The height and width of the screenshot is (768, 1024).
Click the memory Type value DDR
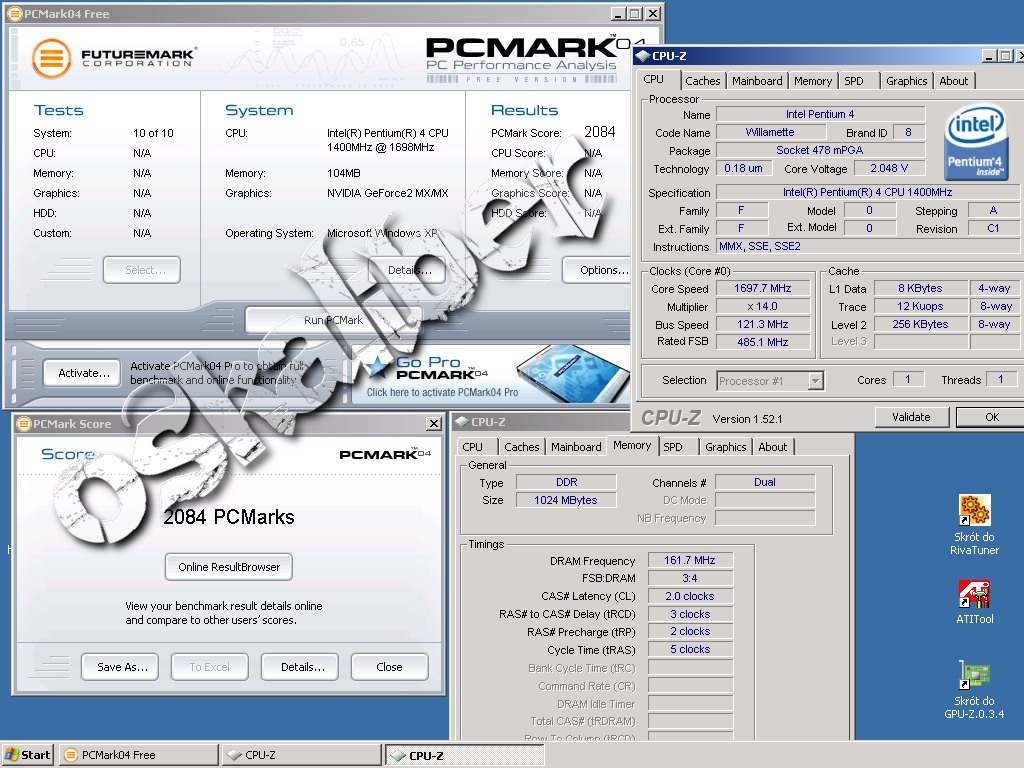[566, 482]
